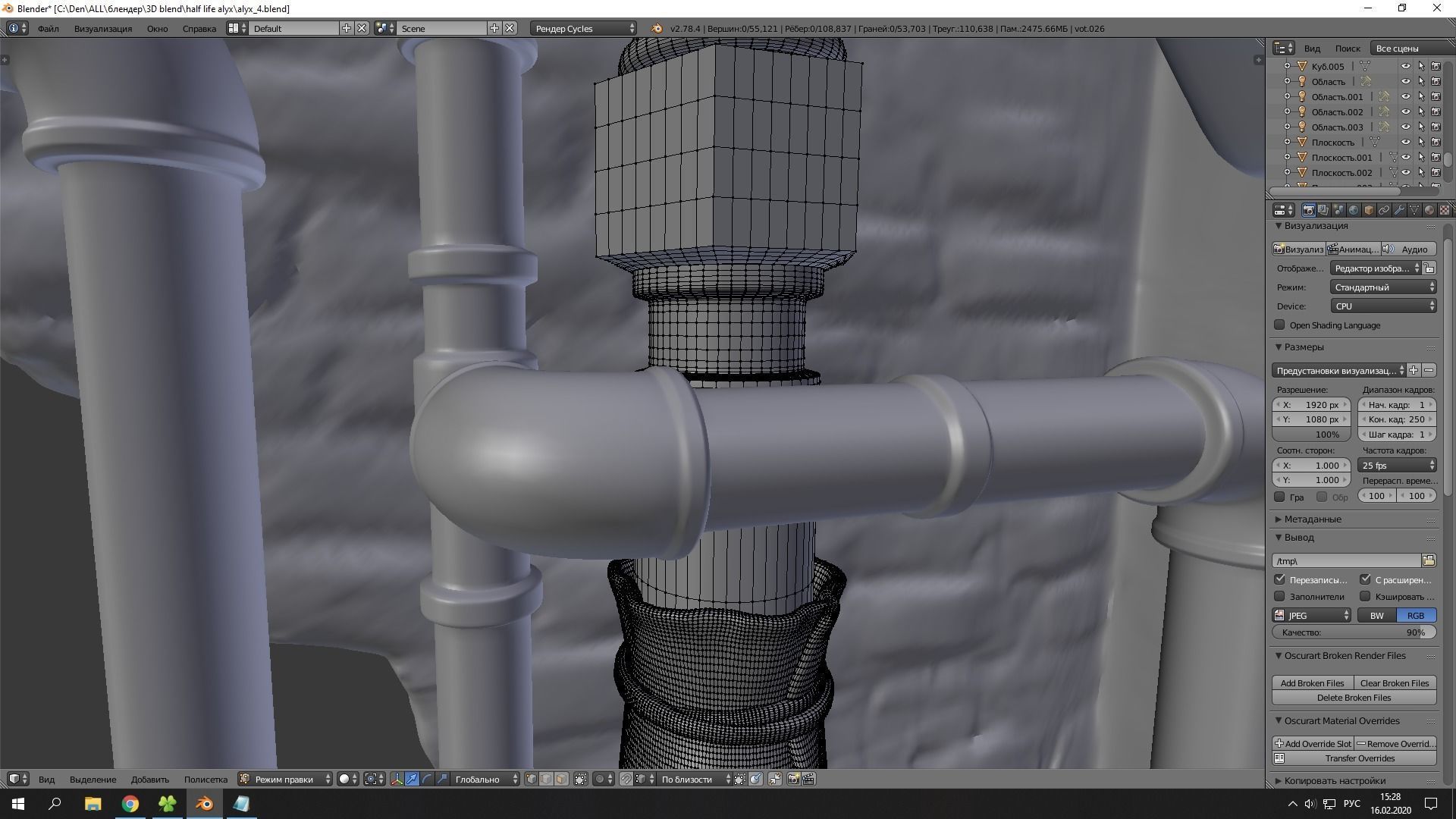
Task: Click Delete Broken Files button
Action: pyautogui.click(x=1354, y=697)
